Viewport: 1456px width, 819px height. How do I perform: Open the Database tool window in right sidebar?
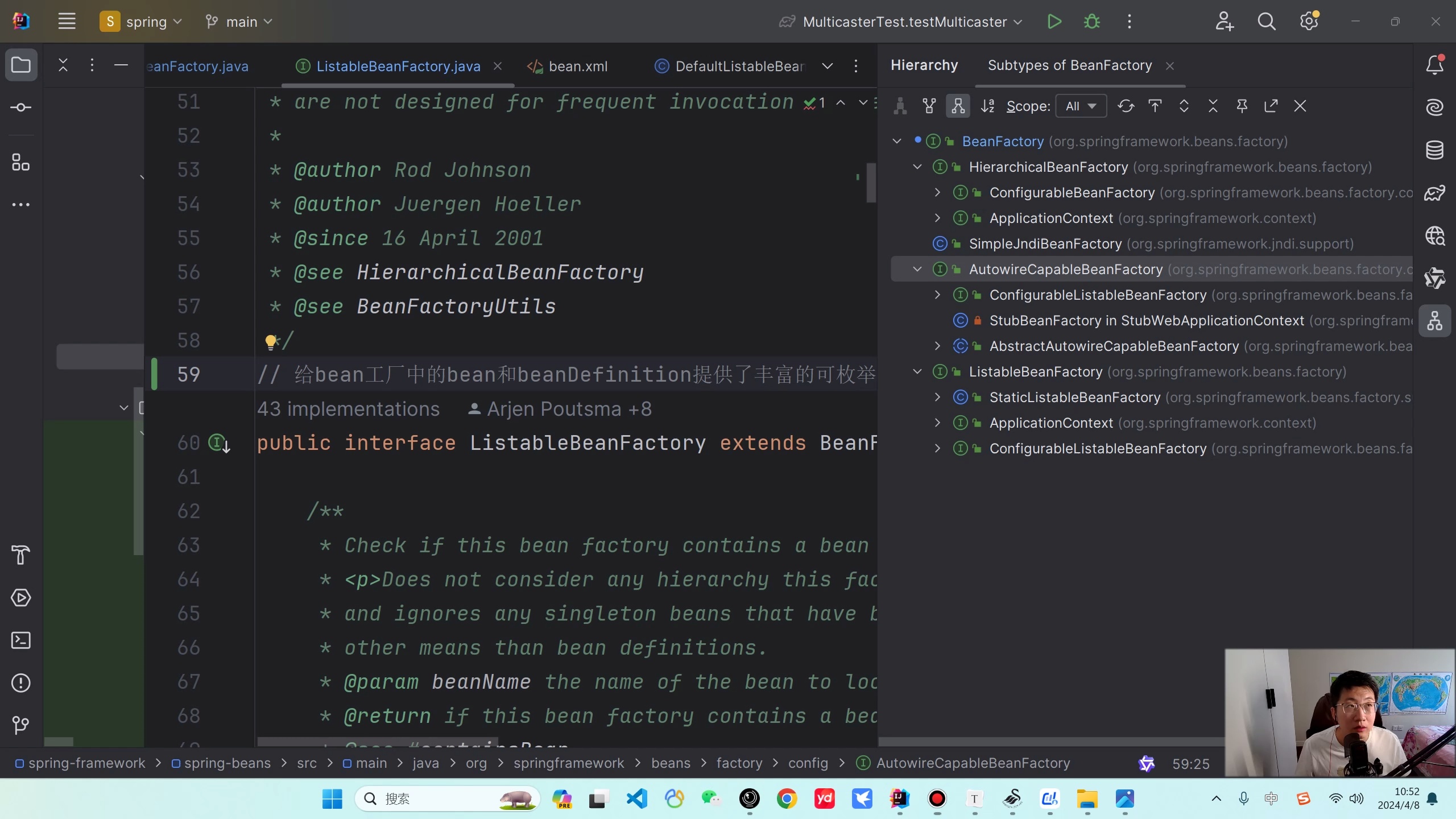coord(1434,150)
